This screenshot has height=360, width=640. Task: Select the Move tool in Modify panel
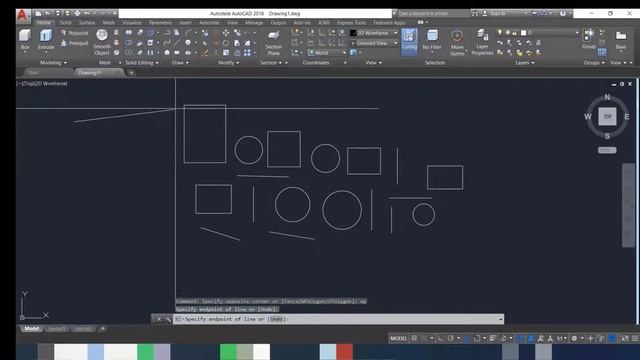226,33
